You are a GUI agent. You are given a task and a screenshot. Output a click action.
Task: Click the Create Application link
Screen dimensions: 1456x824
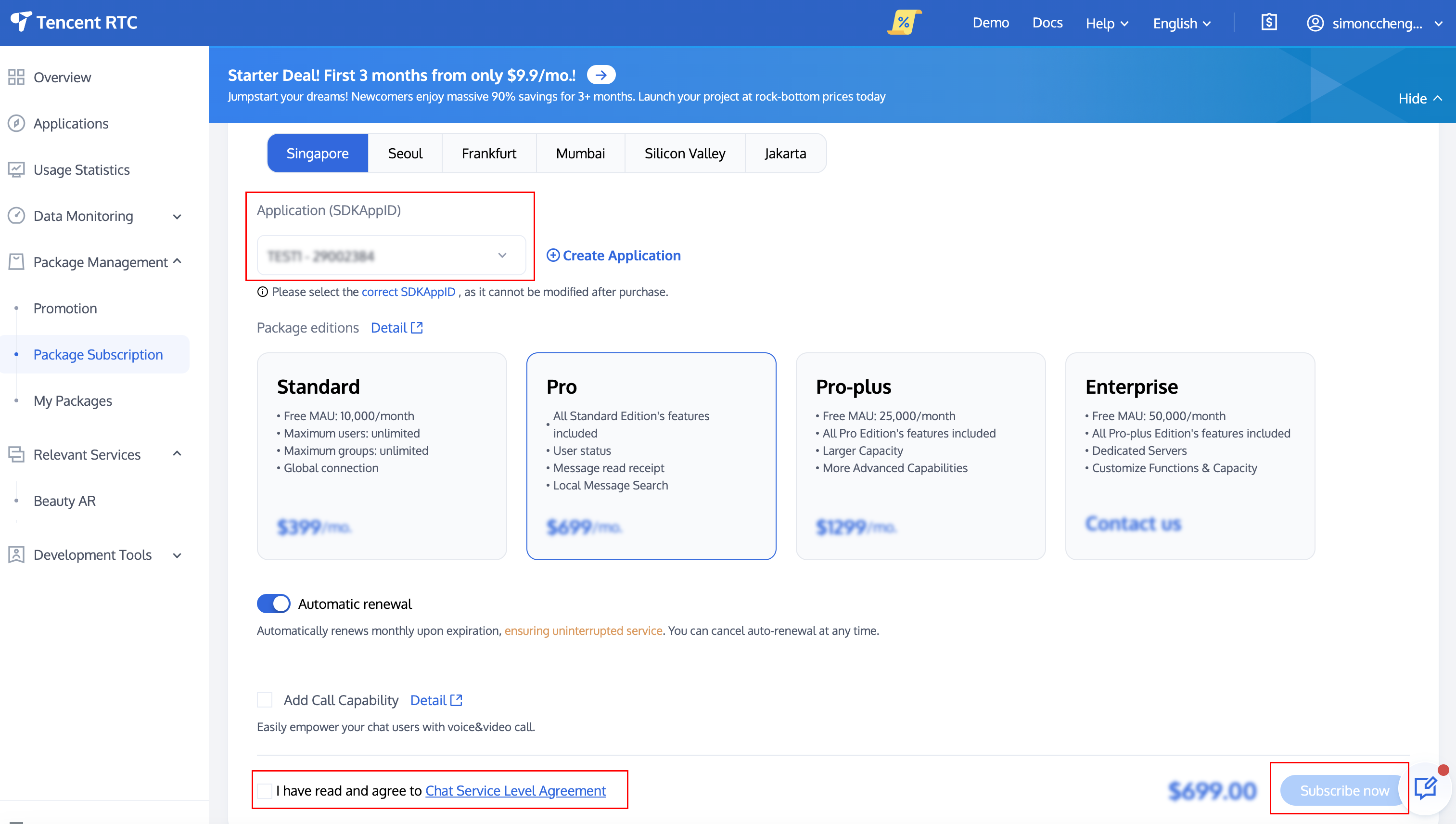pos(614,256)
